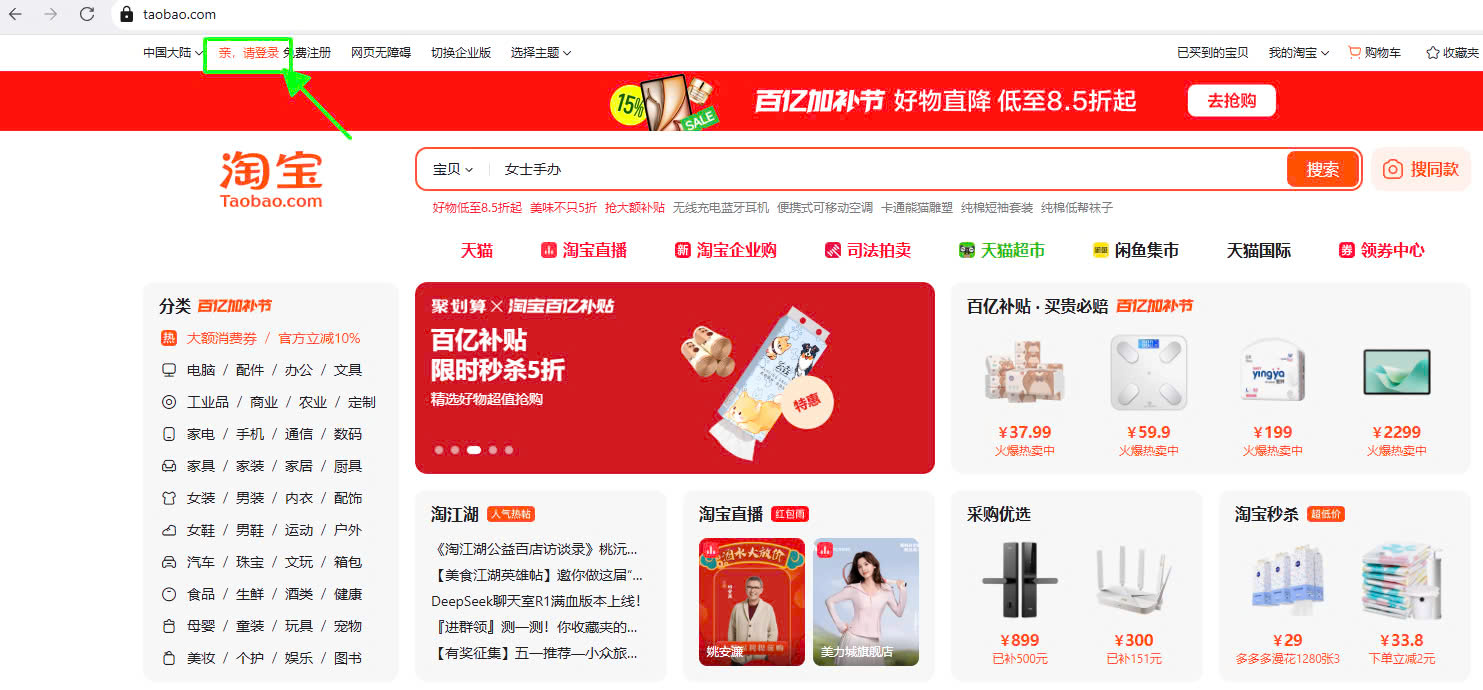Click the 领券中心 coupon icon

tap(1347, 250)
